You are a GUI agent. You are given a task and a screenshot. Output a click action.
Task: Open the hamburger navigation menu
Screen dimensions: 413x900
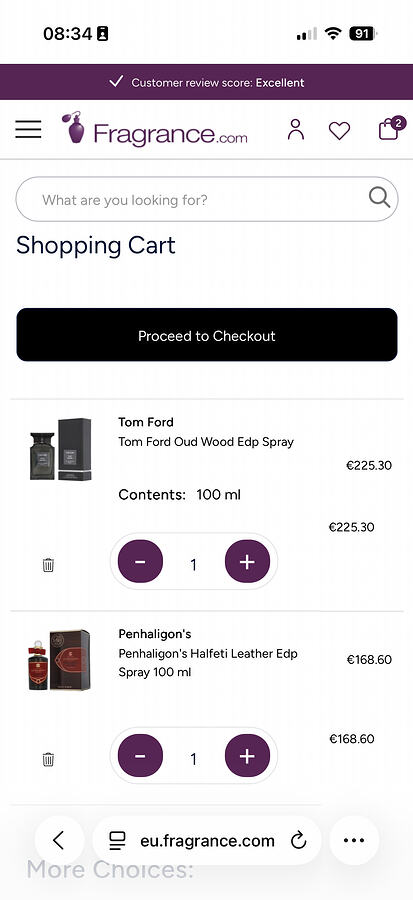[x=28, y=130]
